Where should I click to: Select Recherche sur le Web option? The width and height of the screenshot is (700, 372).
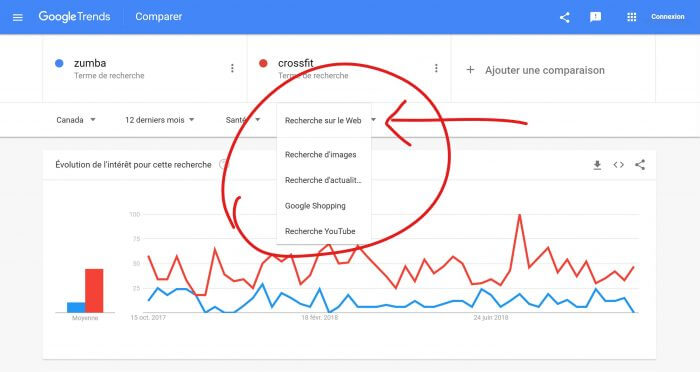(324, 121)
